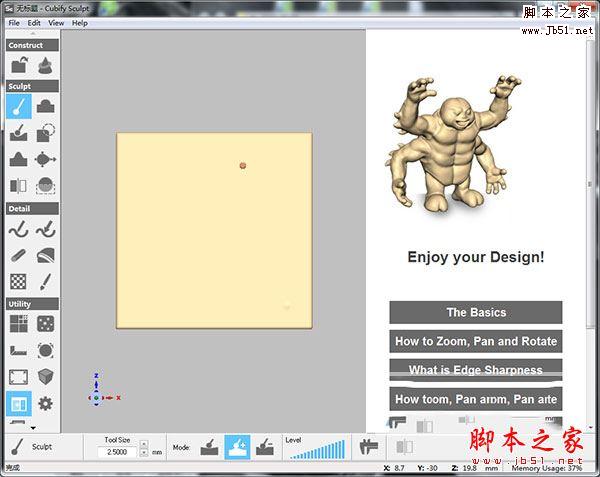This screenshot has height=477, width=600.
Task: Select the cone shape Construct tool
Action: (46, 65)
